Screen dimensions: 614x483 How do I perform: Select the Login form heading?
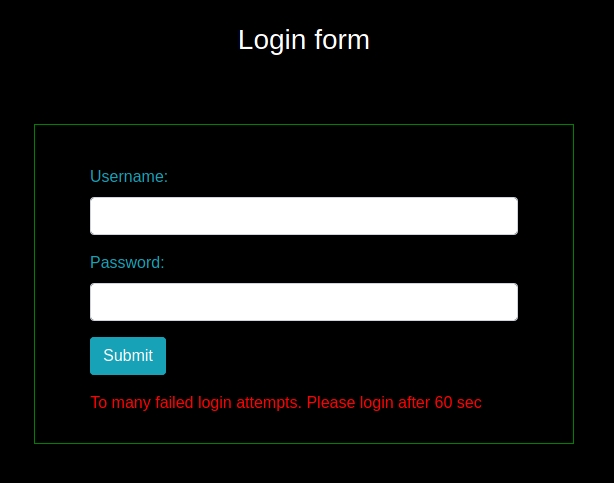tap(304, 40)
